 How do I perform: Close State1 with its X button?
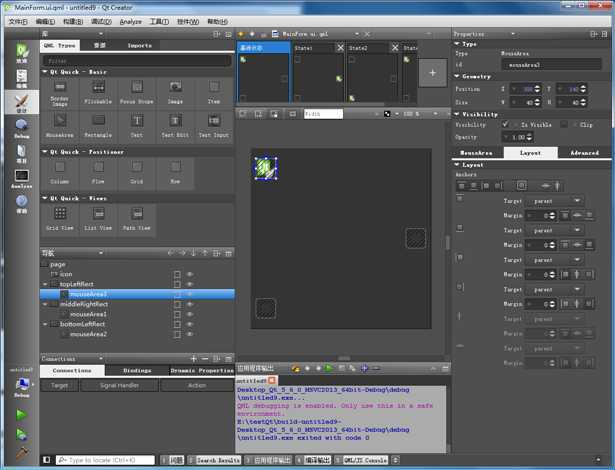[340, 48]
